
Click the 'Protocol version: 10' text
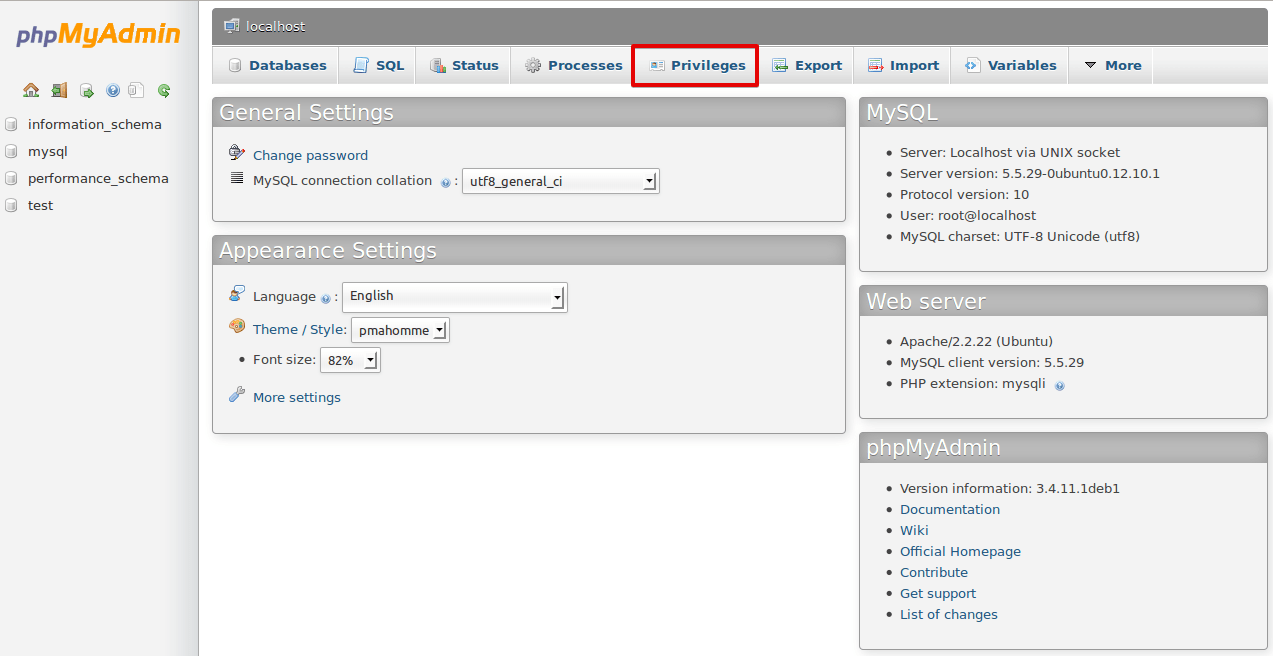964,195
